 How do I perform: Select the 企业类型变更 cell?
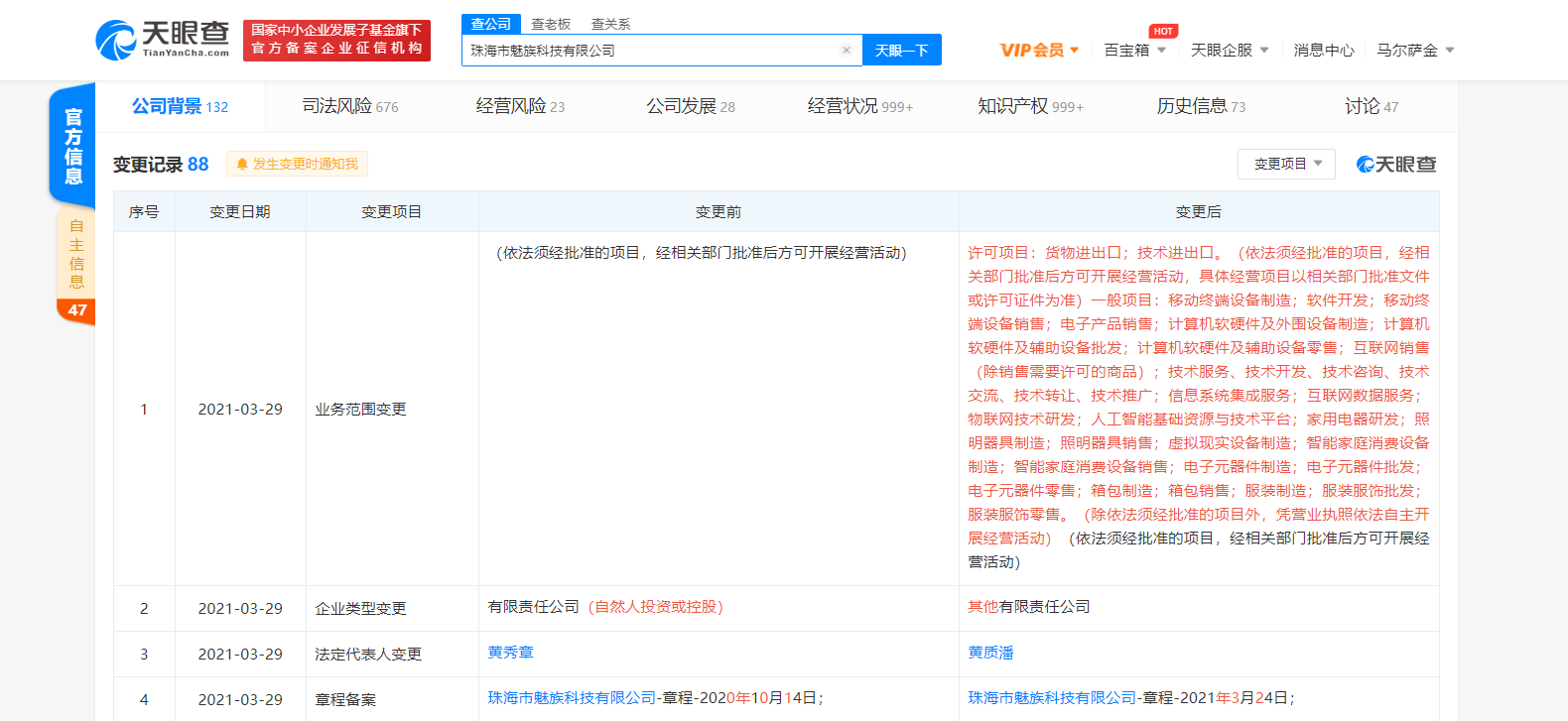tap(392, 609)
